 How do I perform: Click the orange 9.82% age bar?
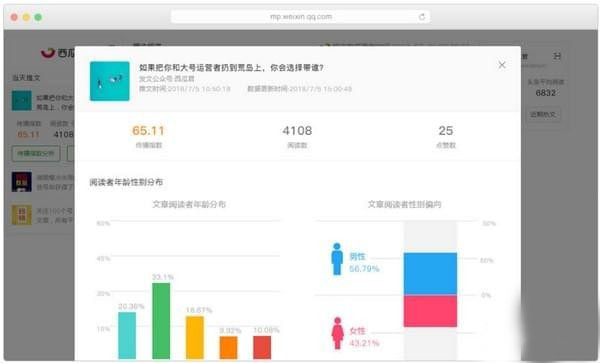(x=228, y=348)
